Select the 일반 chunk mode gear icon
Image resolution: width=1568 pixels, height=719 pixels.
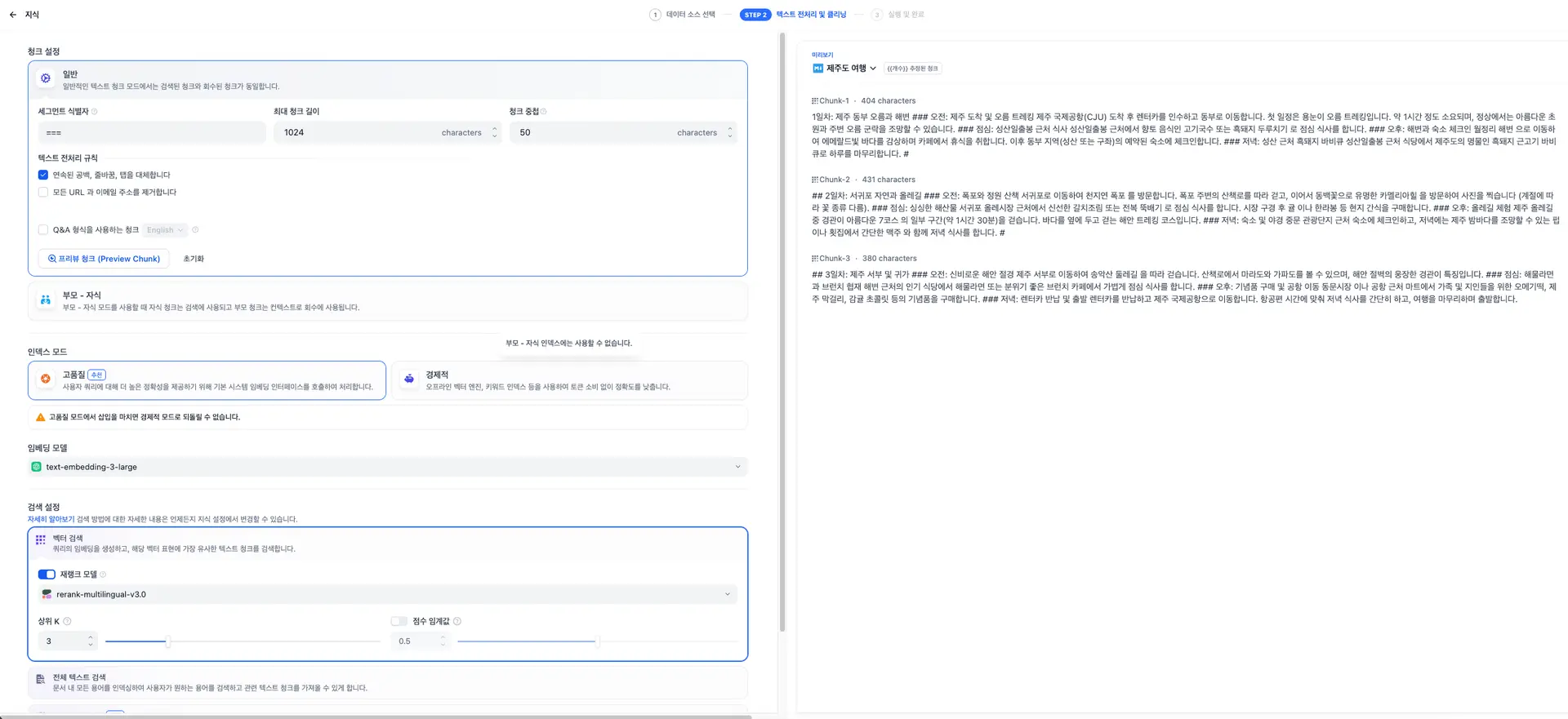[46, 78]
